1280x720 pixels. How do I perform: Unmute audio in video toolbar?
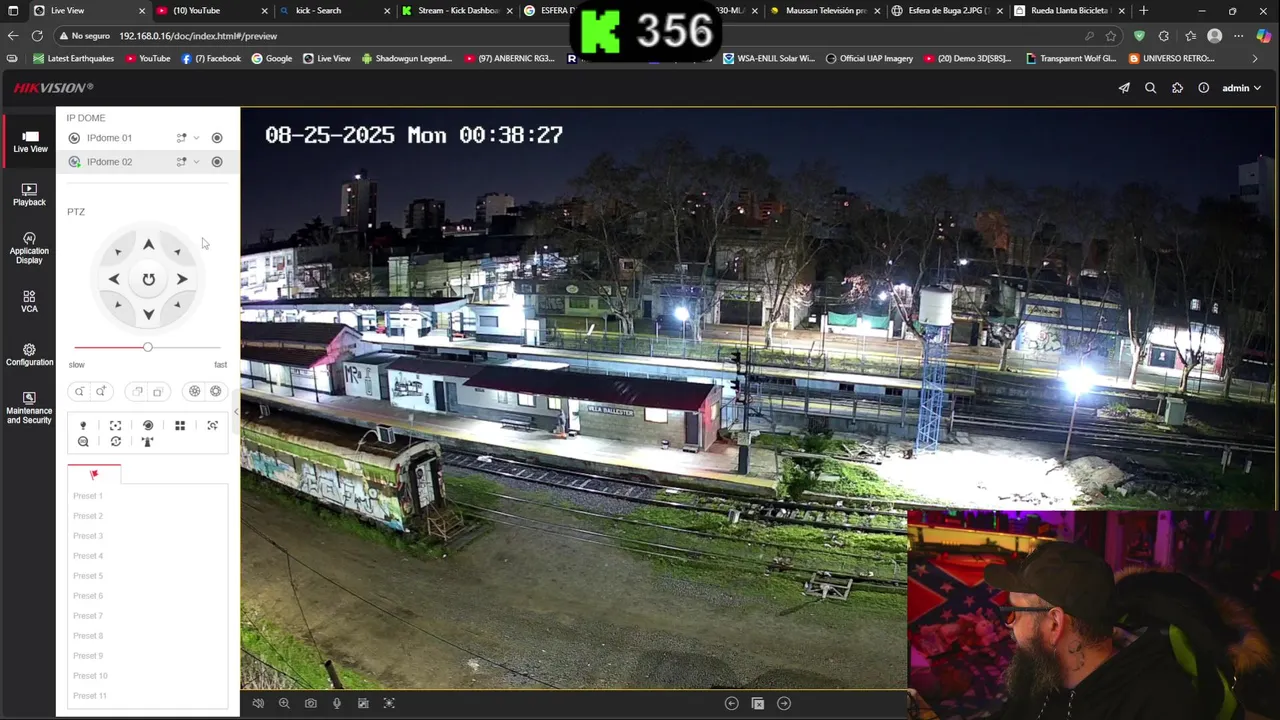(258, 703)
